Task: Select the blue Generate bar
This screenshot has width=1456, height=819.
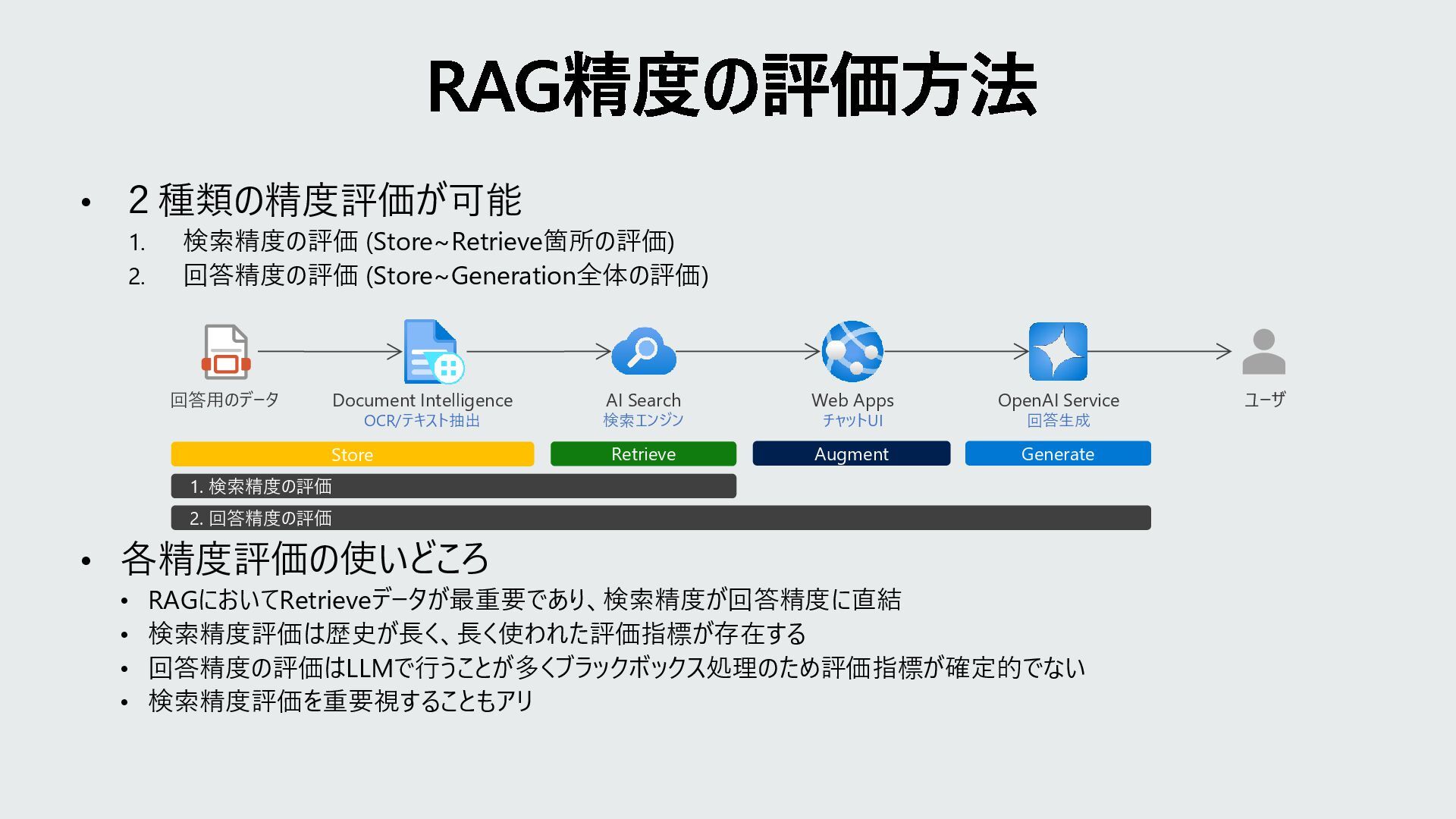Action: [1057, 453]
